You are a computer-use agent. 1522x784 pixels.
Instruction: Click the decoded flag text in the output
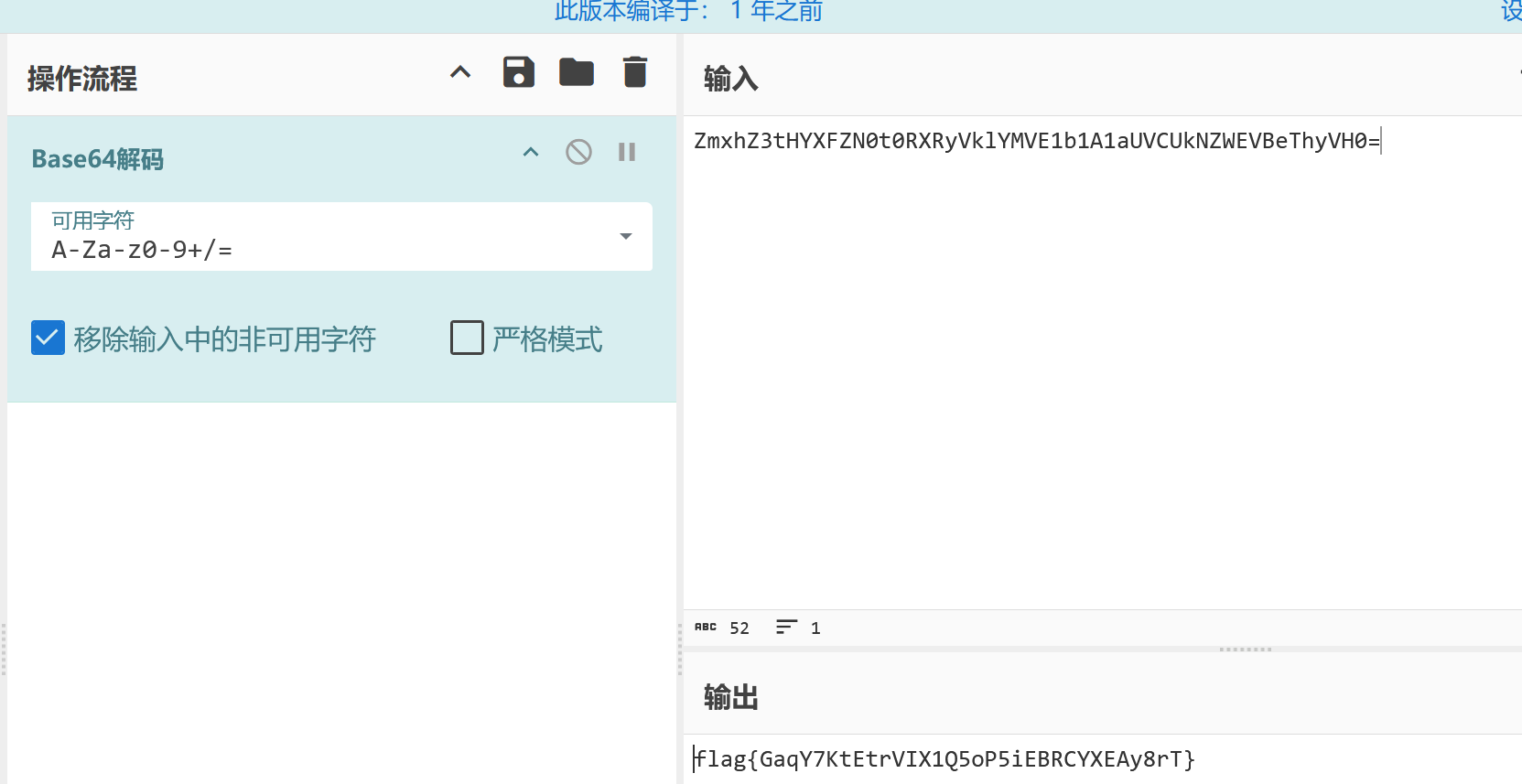click(x=945, y=759)
